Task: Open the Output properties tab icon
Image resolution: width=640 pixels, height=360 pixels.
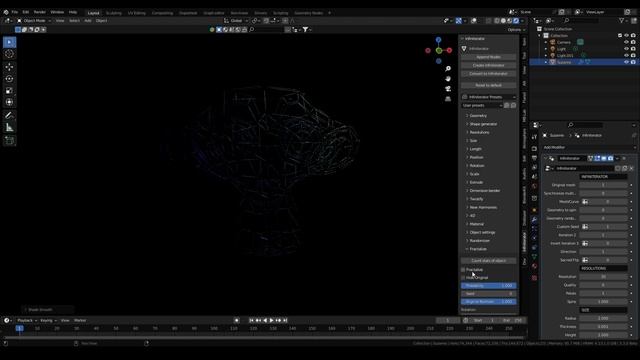Action: click(x=534, y=158)
